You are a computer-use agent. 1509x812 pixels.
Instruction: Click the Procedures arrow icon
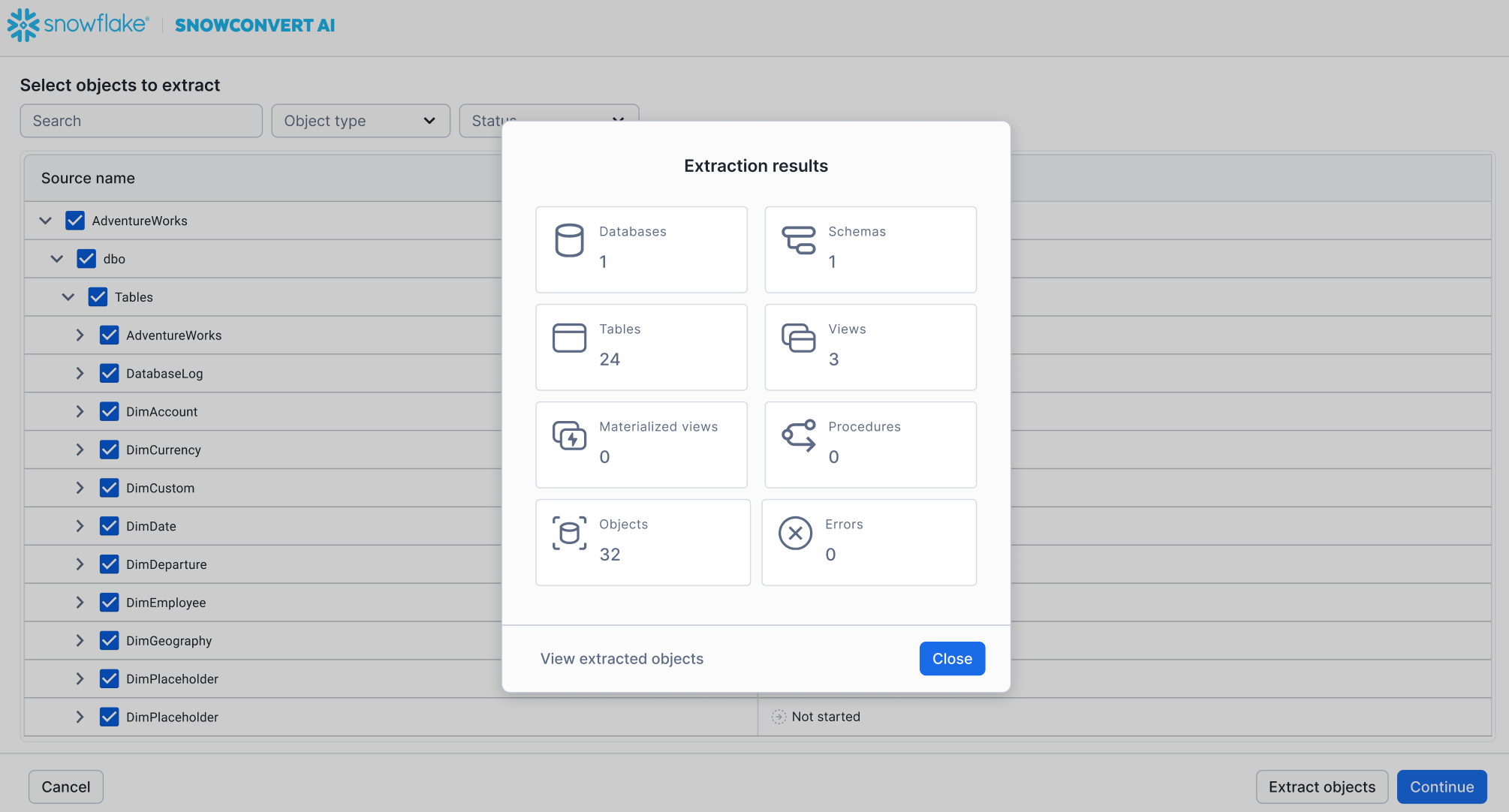798,435
